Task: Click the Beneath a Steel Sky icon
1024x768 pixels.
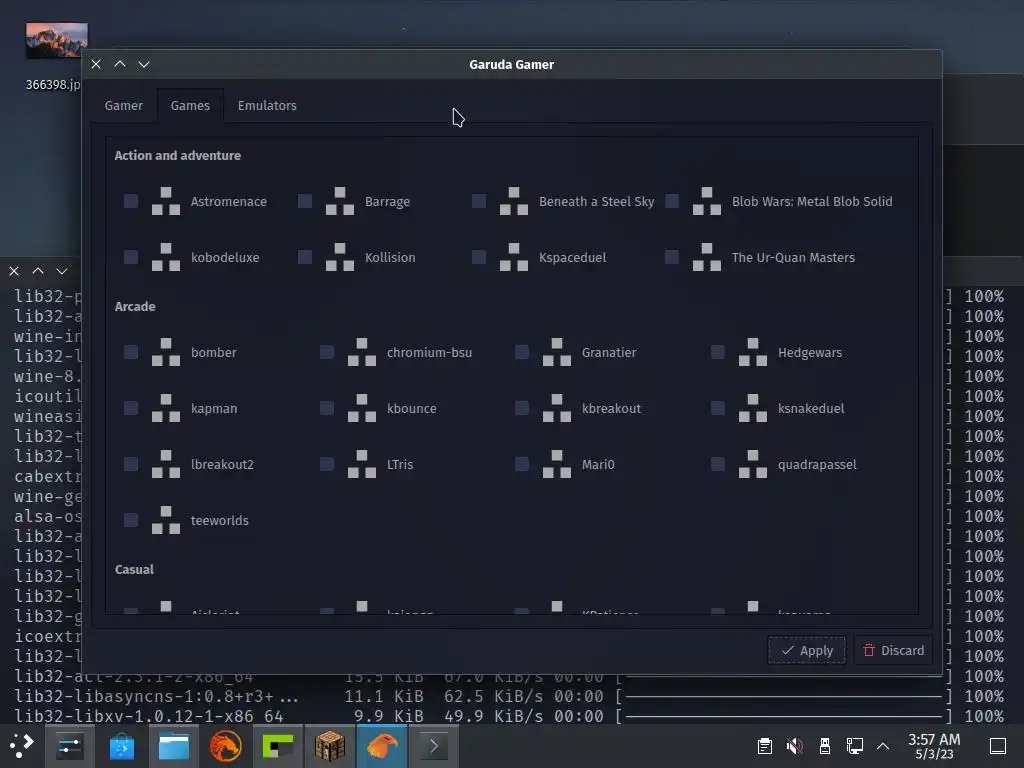Action: point(514,201)
